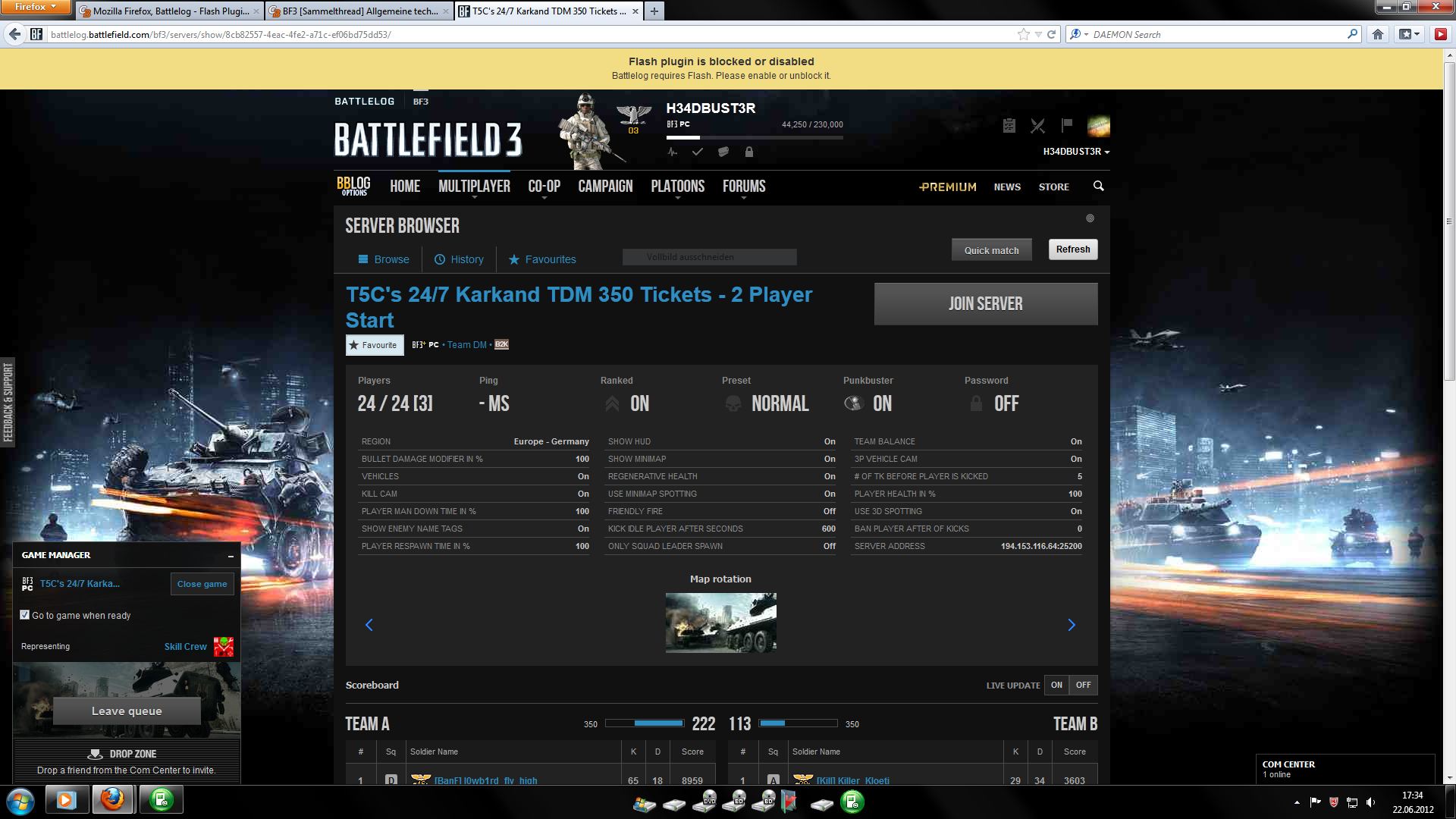The width and height of the screenshot is (1456, 819).
Task: Click the unlocks padlock icon
Action: 749,152
